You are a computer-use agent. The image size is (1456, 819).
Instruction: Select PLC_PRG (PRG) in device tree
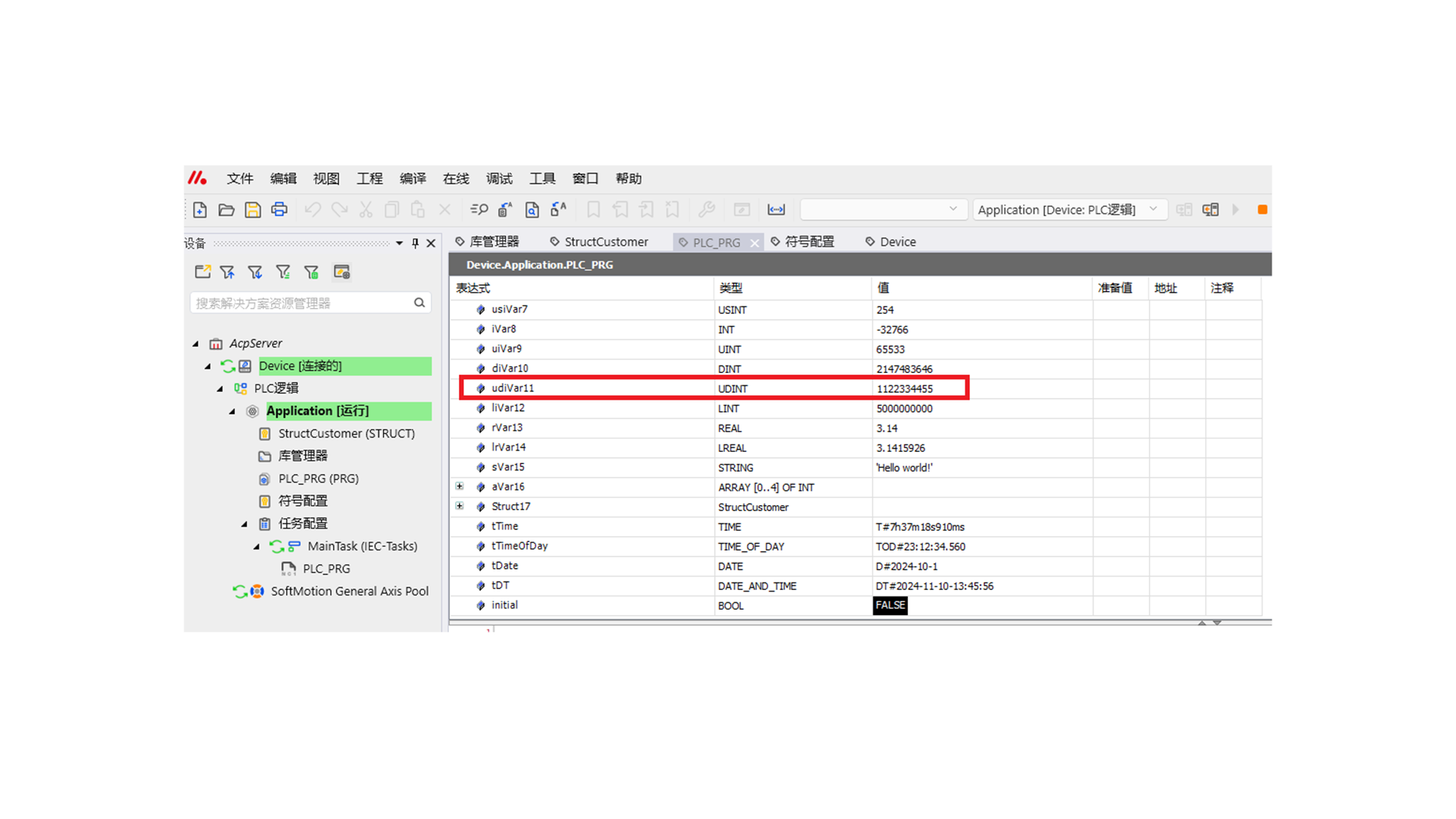pos(318,479)
